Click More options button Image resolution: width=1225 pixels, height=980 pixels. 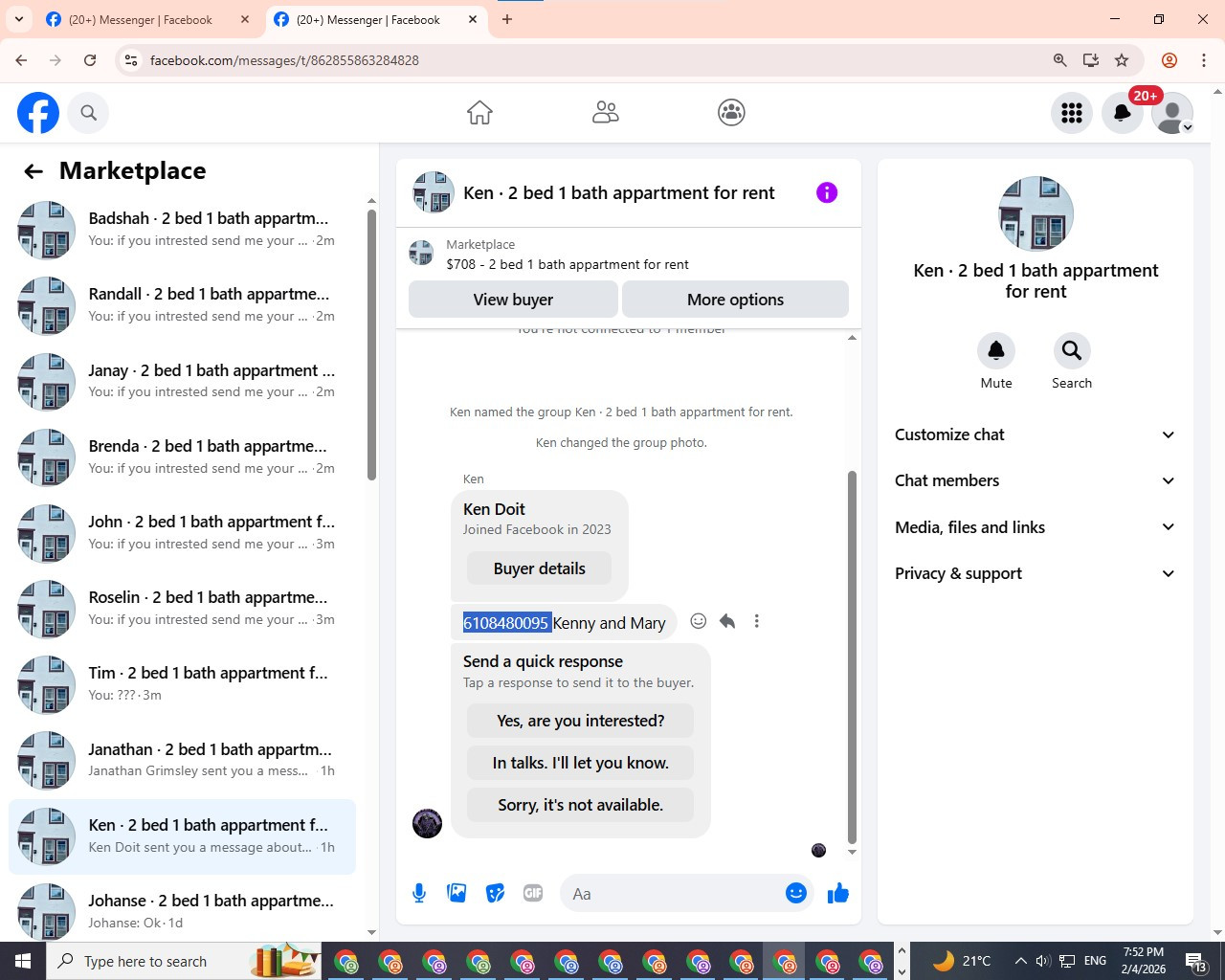[735, 300]
